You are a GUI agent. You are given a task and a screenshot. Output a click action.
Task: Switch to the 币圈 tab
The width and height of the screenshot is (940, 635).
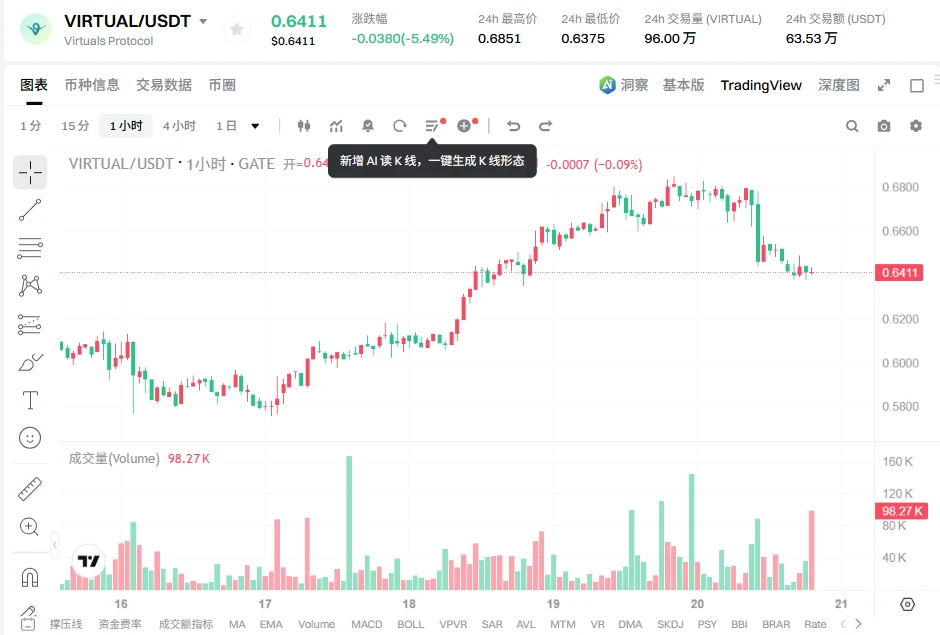[222, 85]
